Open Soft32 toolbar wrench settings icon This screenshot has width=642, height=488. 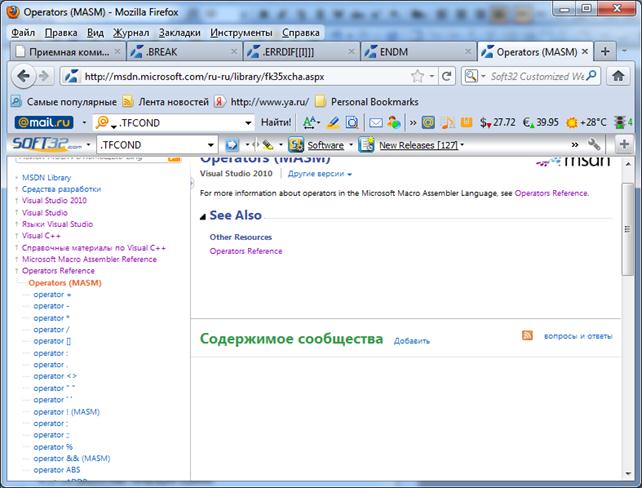coord(594,144)
